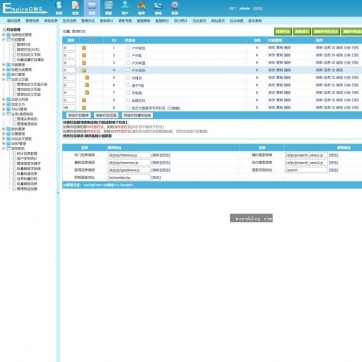
Task: Expand the 专题管理 tree node
Action: (4, 65)
